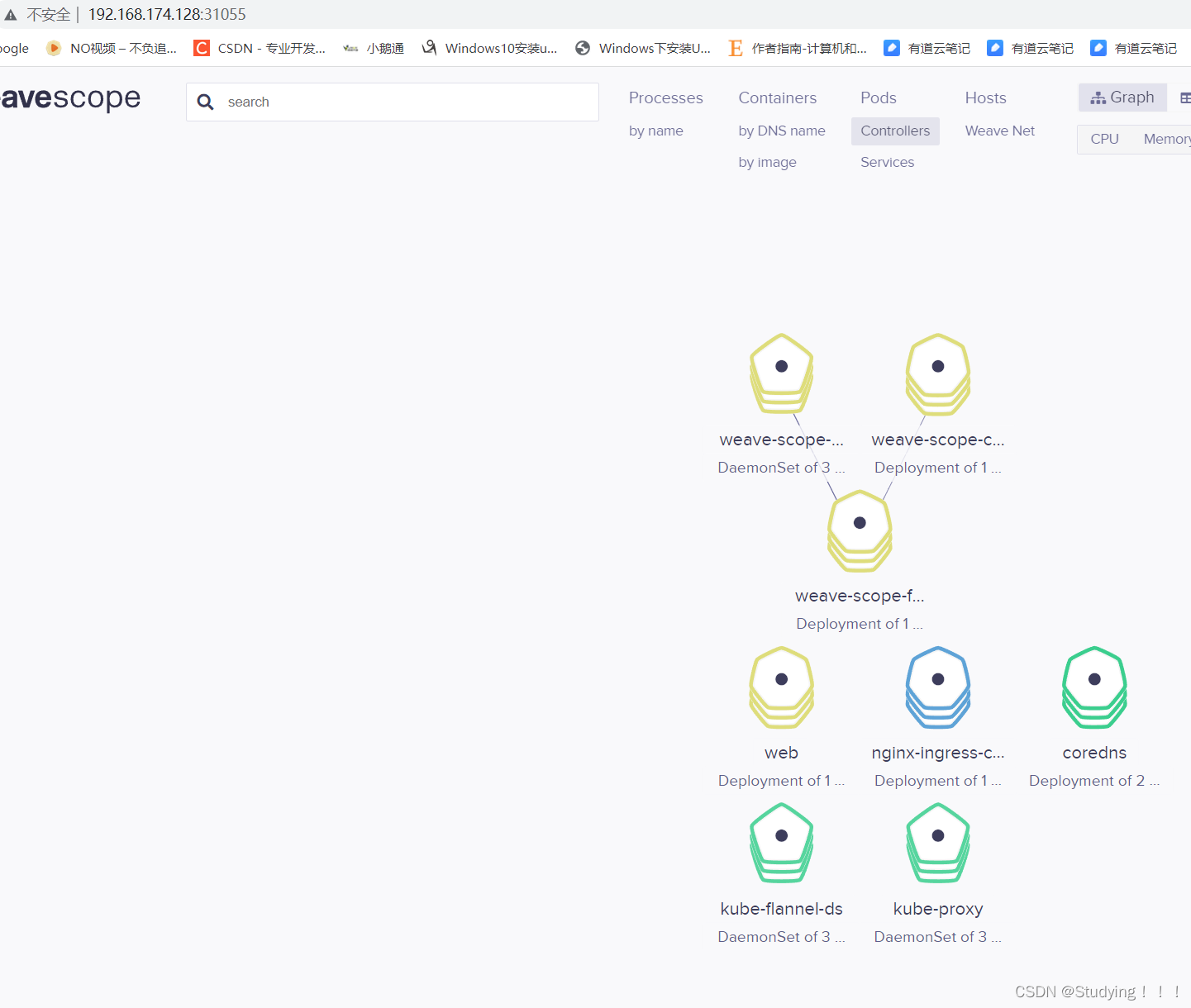Click 'Deployment of 1 ...' under nginx-ingress-c...
1191x1008 pixels.
click(938, 781)
